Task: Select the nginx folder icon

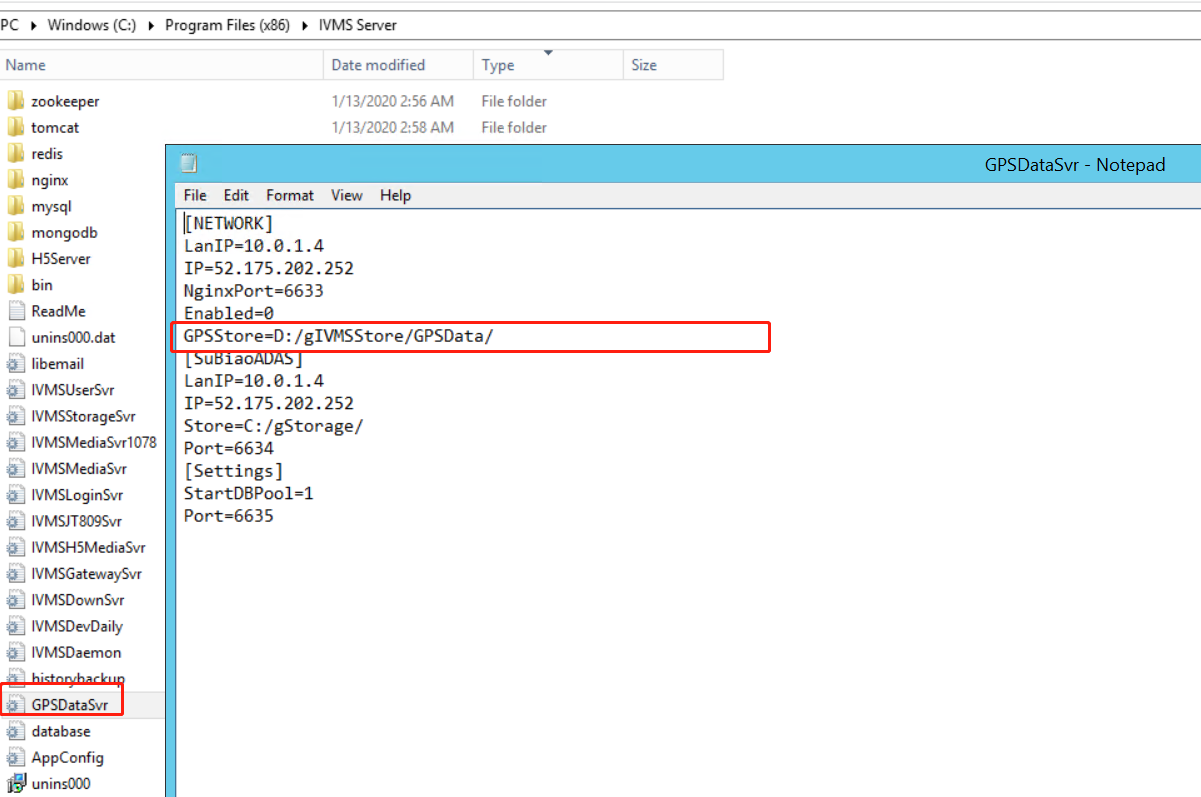Action: (15, 180)
